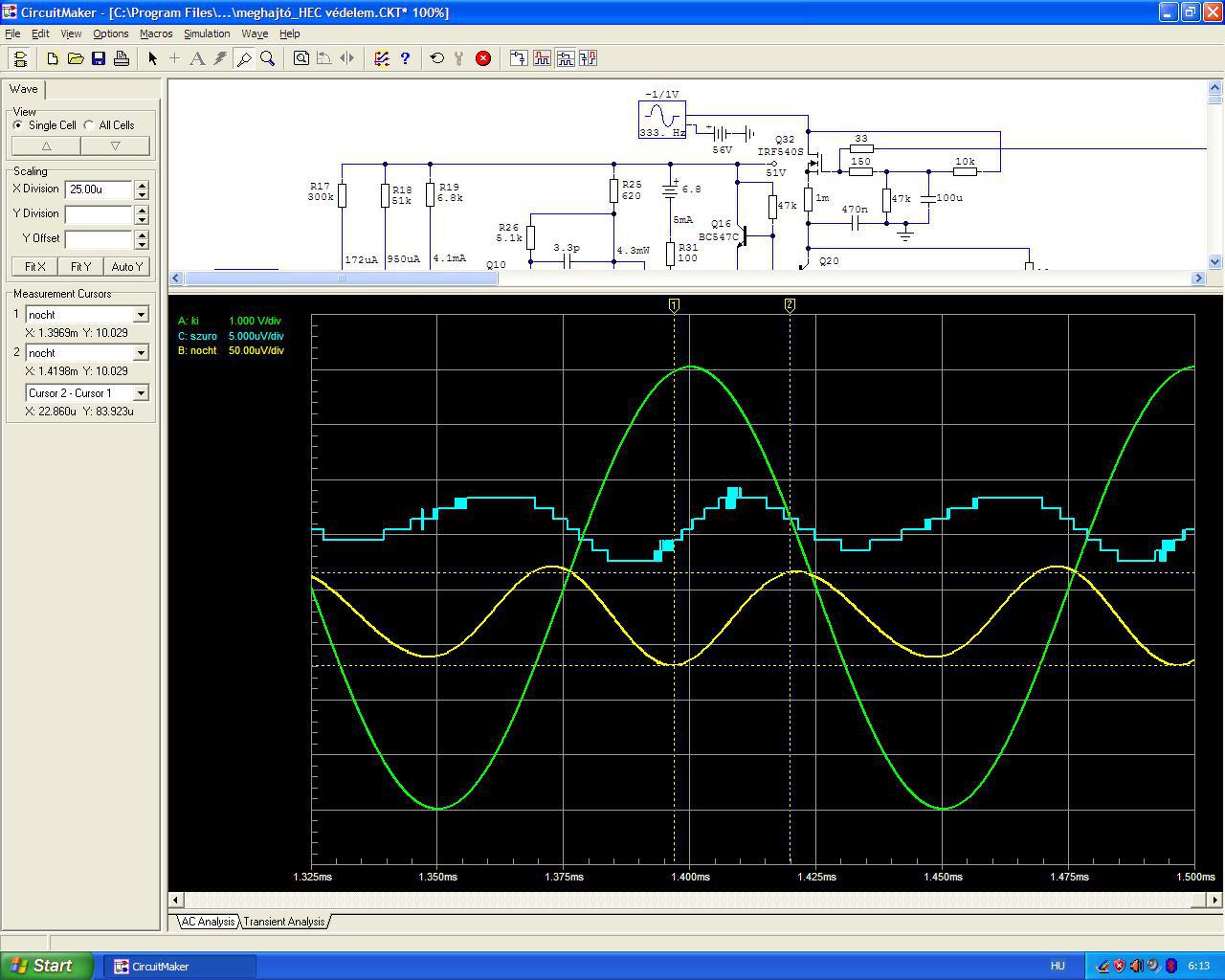1225x980 pixels.
Task: Open cursor 1 waveform dropdown
Action: pos(141,315)
